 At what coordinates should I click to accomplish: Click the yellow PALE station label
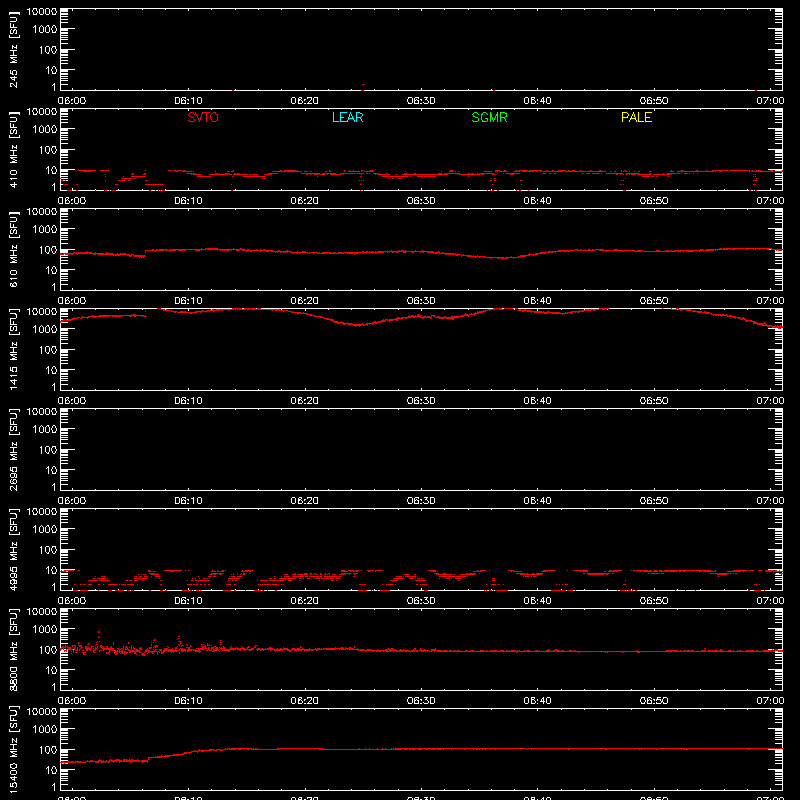[x=636, y=117]
